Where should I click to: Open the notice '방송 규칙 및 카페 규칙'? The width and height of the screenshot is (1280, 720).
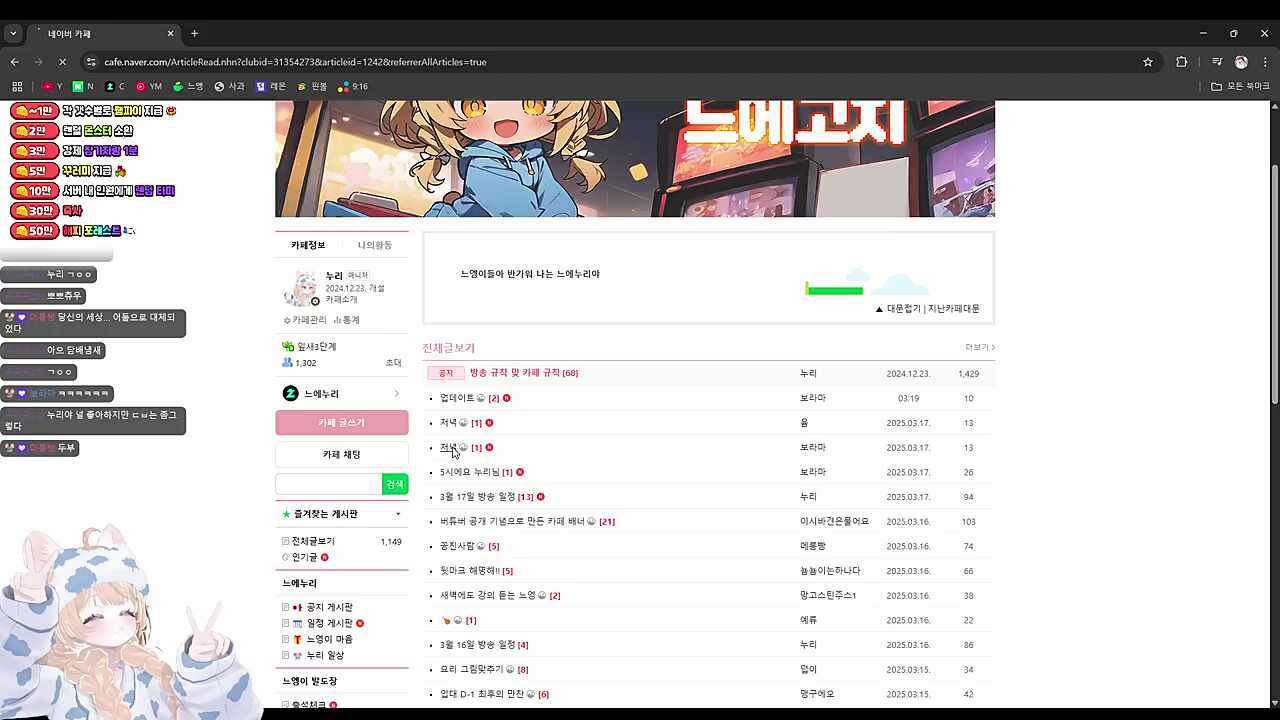pyautogui.click(x=515, y=373)
